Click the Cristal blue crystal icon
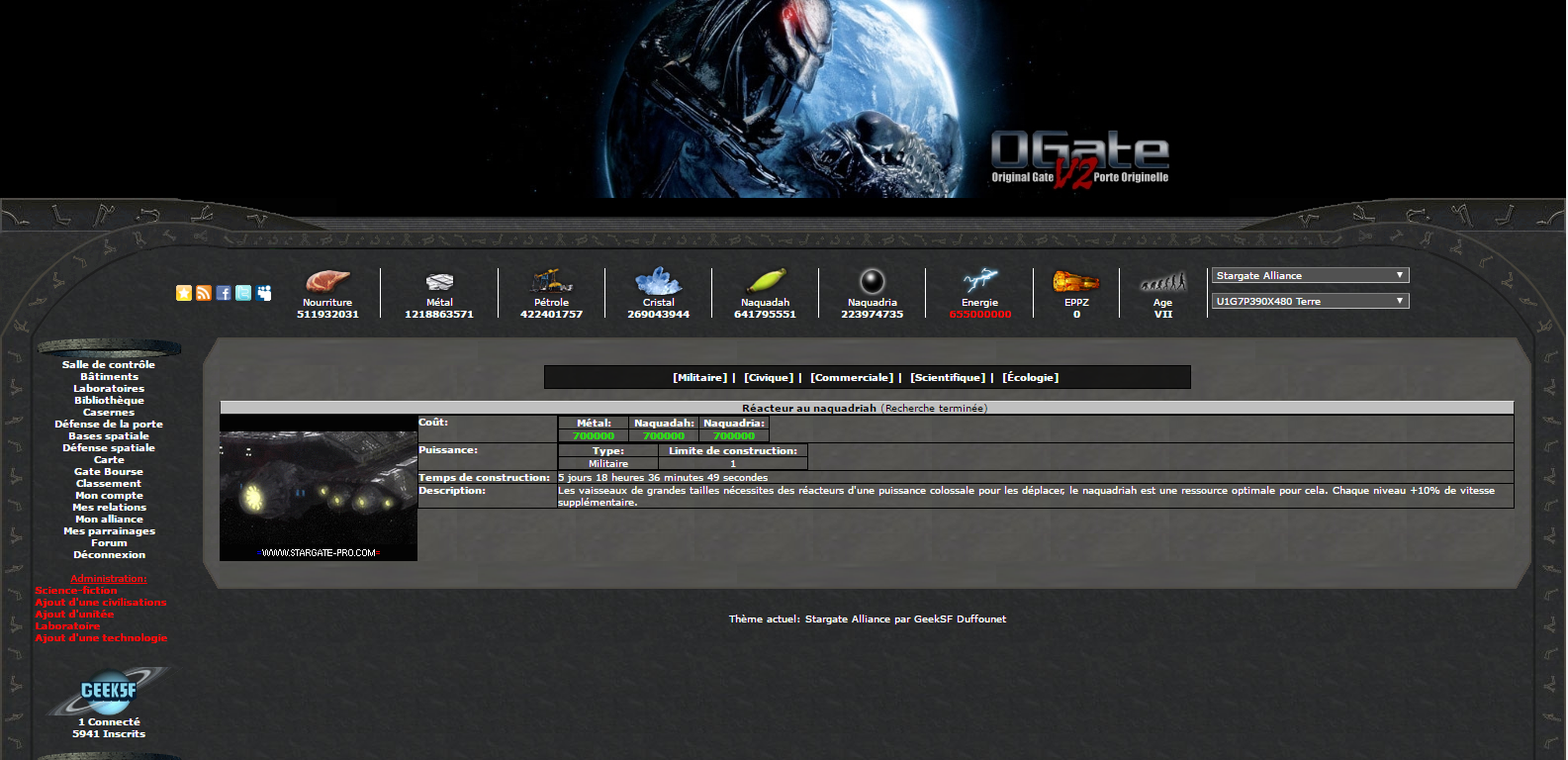This screenshot has height=760, width=1568. coord(659,281)
